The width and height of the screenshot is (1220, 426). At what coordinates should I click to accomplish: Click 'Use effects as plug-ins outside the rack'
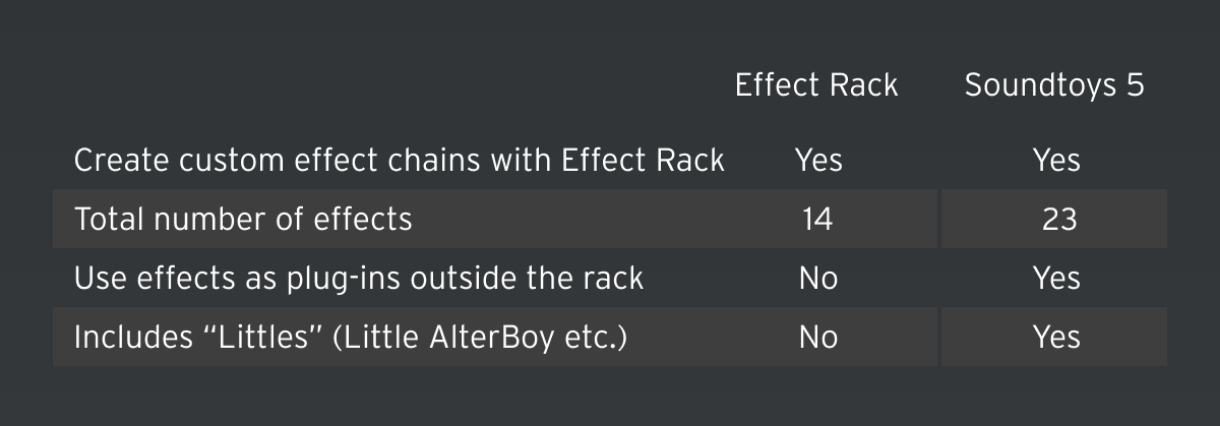click(x=358, y=278)
